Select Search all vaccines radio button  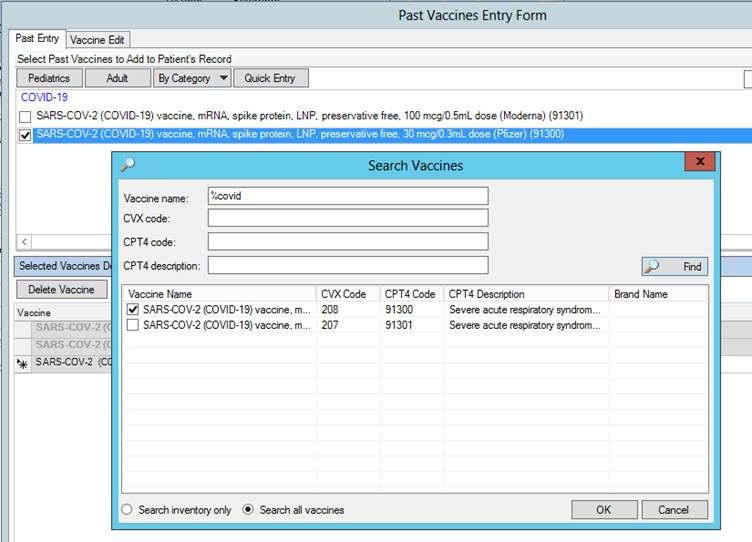point(247,509)
